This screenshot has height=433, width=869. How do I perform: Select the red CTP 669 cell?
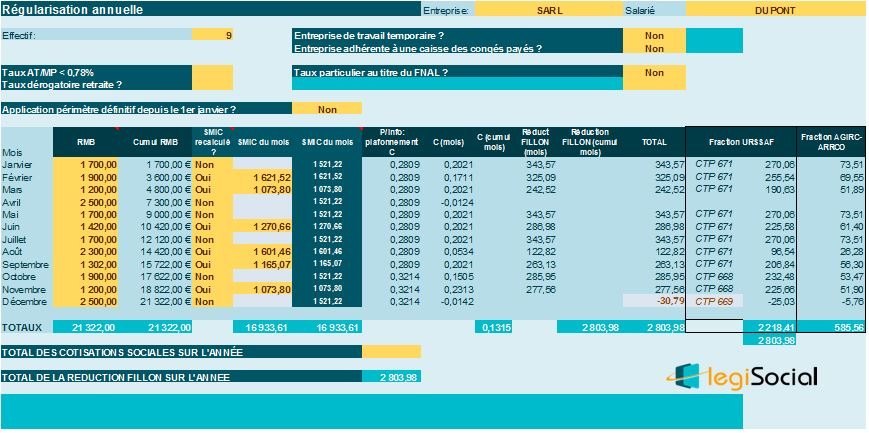coord(714,302)
